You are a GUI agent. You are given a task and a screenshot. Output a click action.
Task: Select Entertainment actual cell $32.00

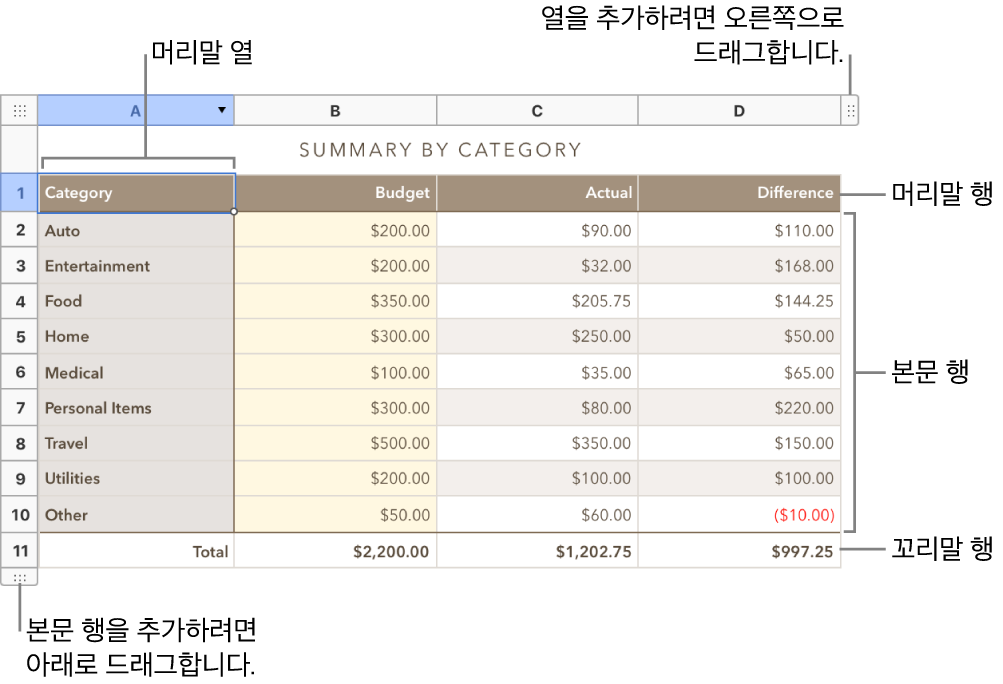coord(537,266)
